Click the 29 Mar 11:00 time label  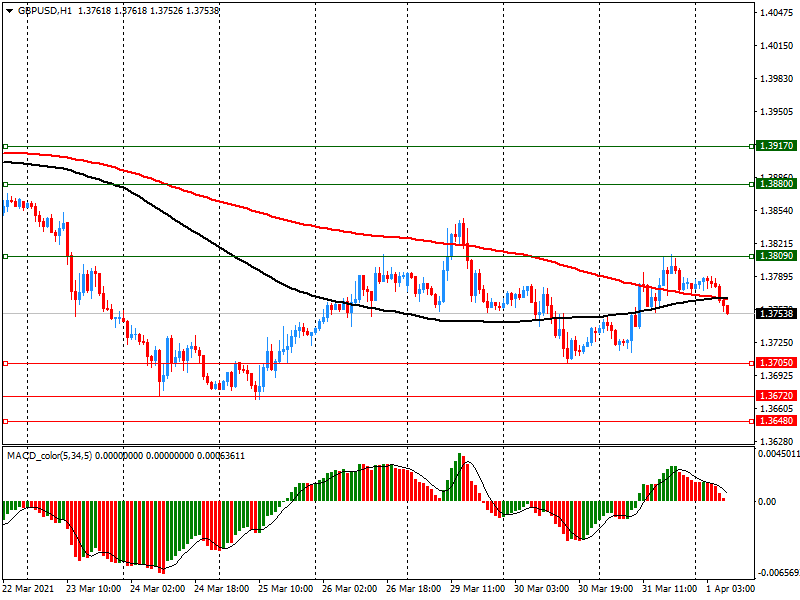tap(478, 590)
